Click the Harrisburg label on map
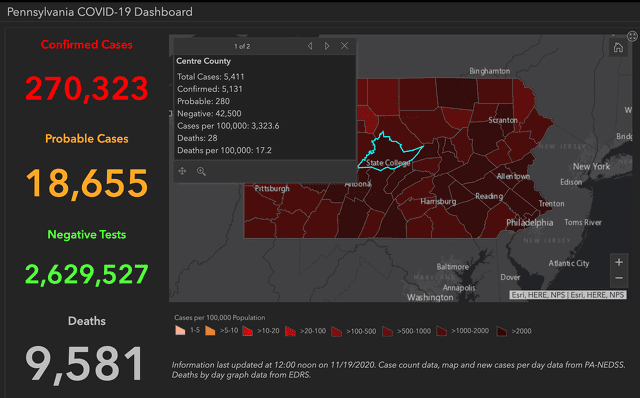 pos(438,201)
